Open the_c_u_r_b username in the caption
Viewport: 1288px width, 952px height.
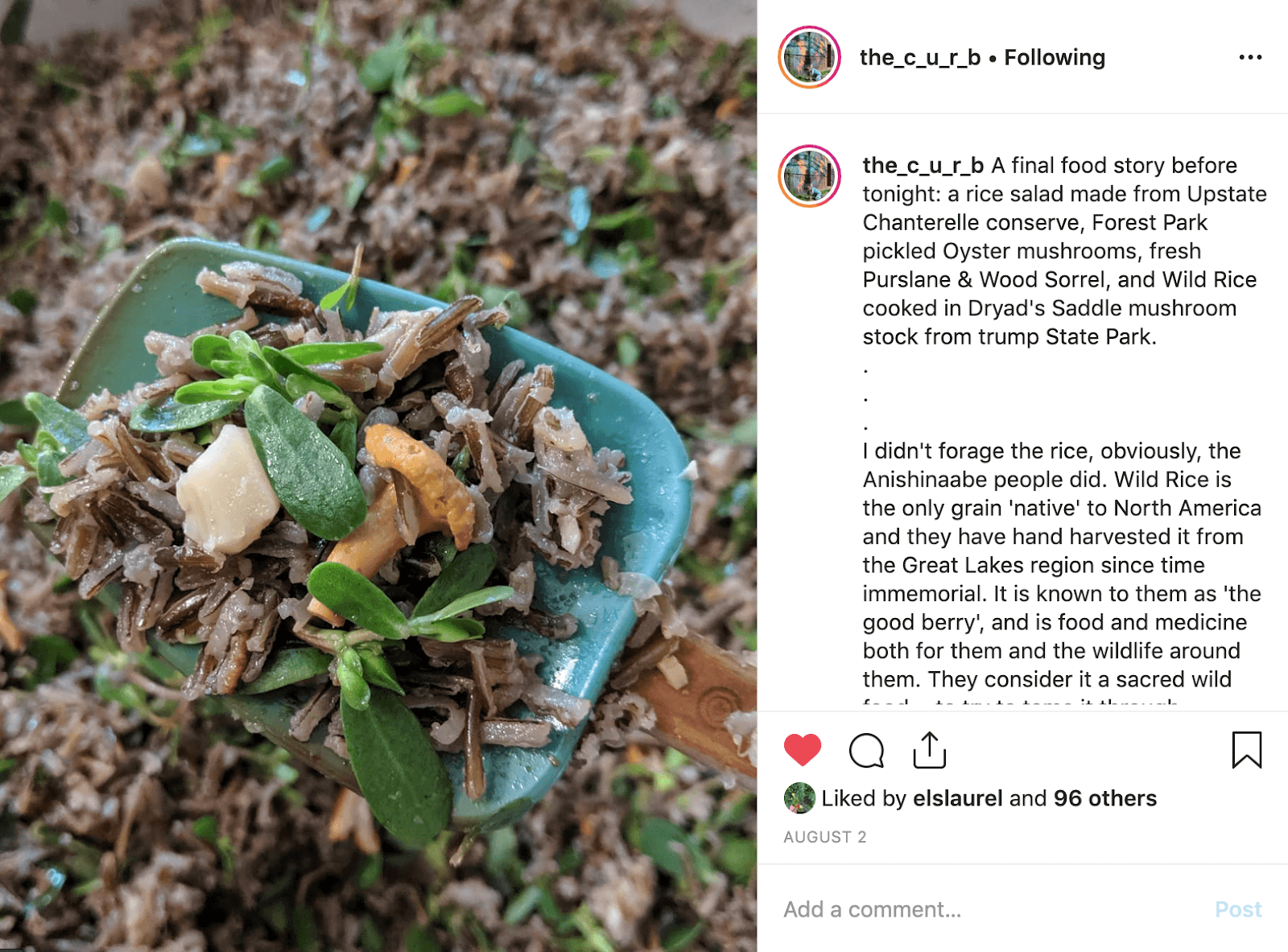(x=923, y=165)
